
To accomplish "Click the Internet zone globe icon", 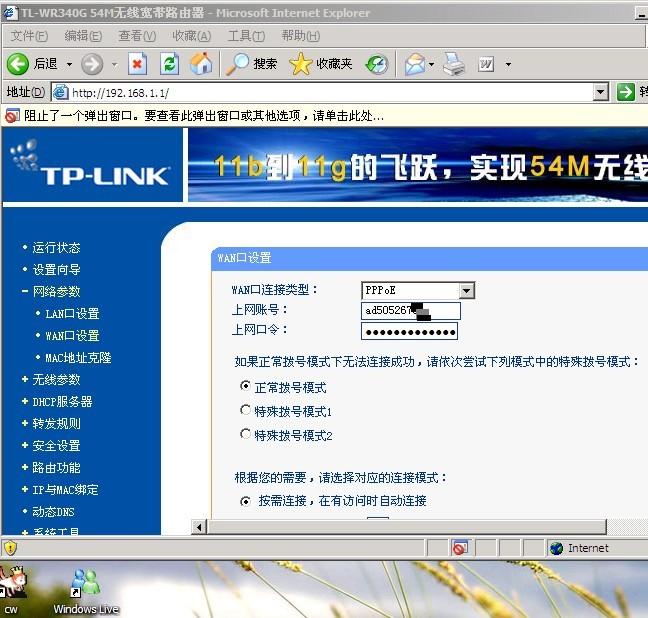I will [x=557, y=548].
